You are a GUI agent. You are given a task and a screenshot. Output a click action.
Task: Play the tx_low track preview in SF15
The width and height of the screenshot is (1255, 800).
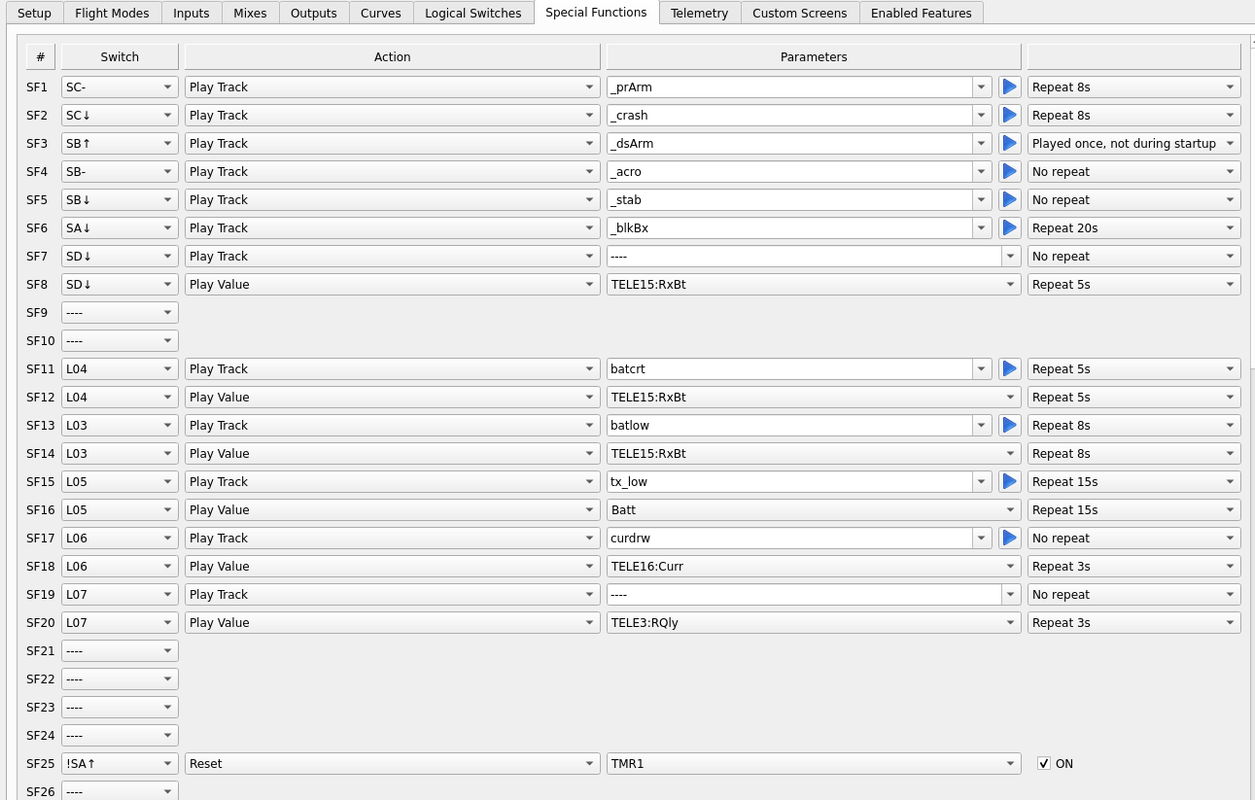[x=1009, y=481]
